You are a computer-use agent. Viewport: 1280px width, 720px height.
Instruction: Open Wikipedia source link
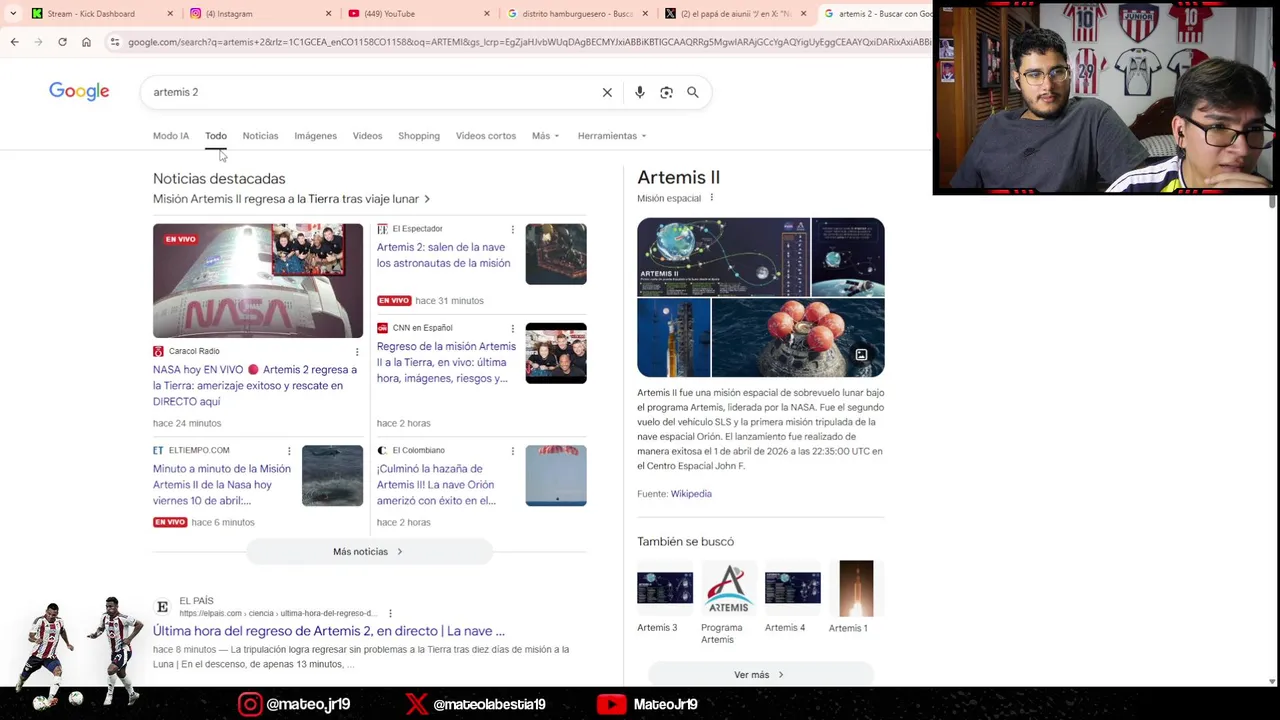pos(691,494)
